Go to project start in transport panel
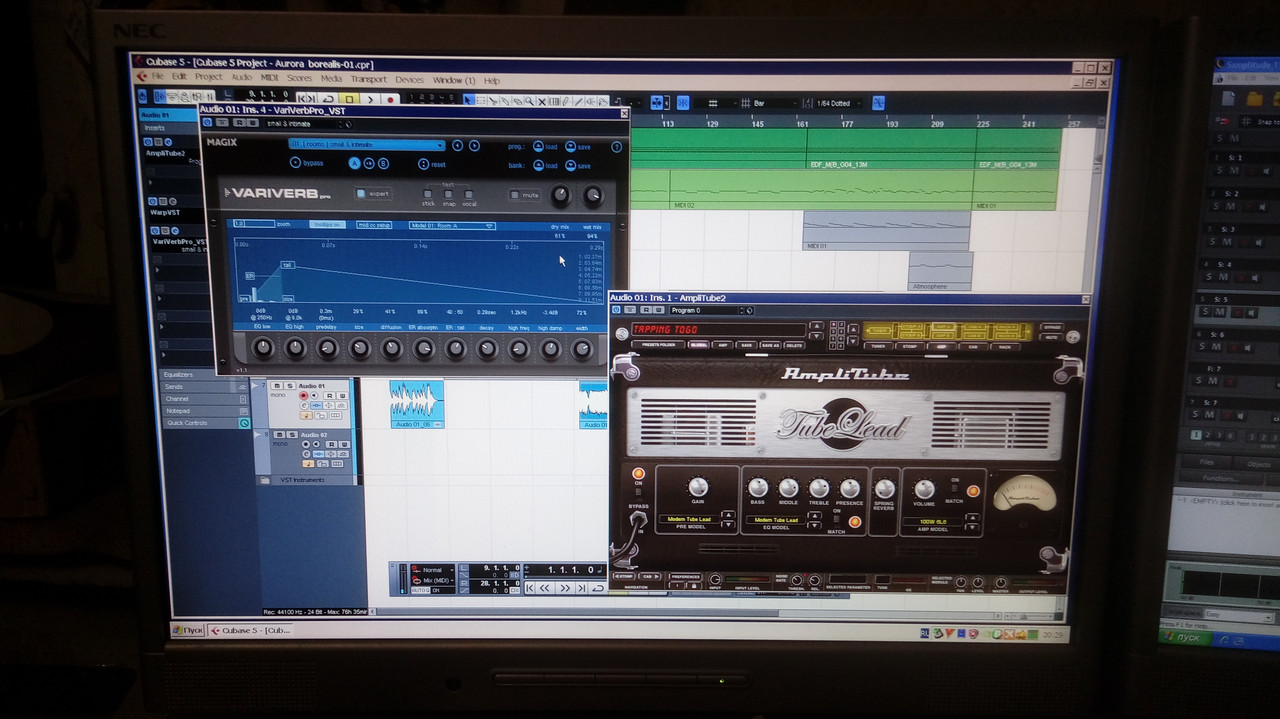This screenshot has height=719, width=1280. pos(532,588)
